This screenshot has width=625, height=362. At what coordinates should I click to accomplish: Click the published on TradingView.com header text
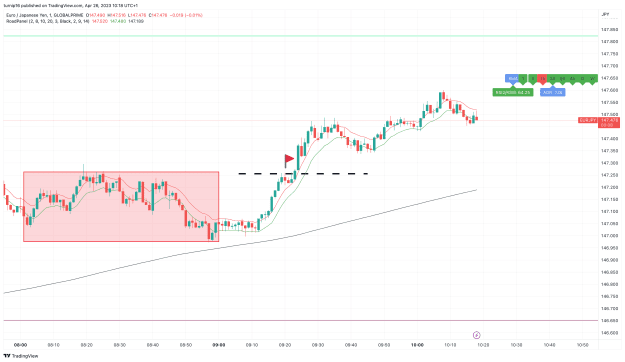pyautogui.click(x=70, y=6)
